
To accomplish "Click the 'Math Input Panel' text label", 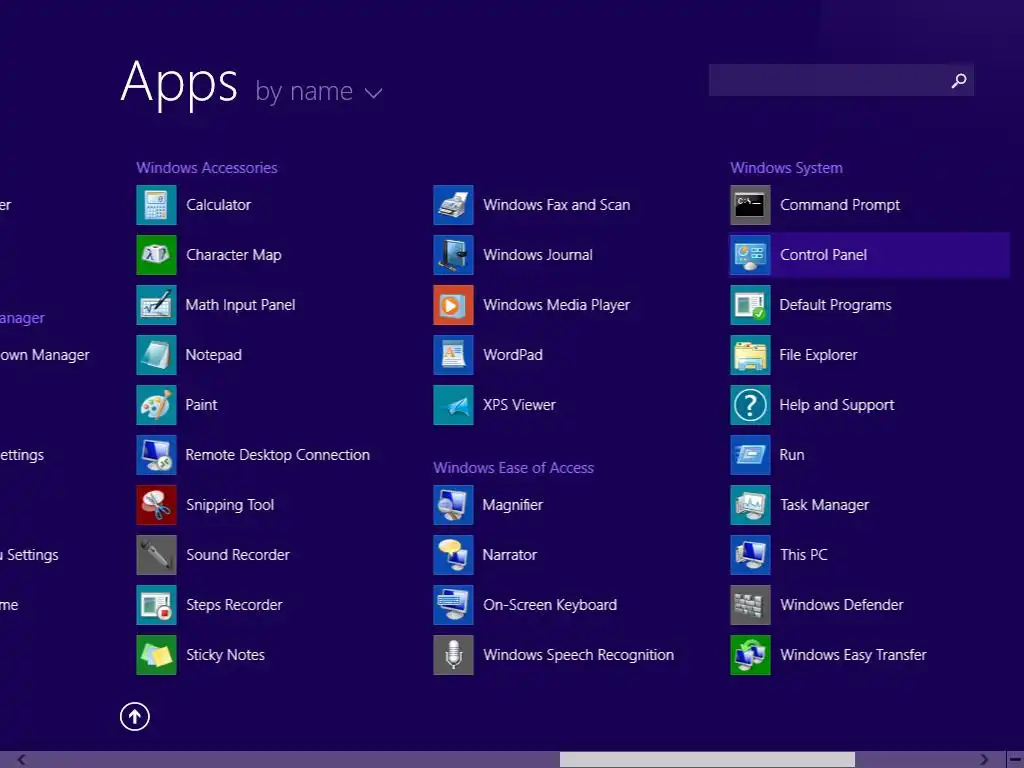I will [240, 305].
